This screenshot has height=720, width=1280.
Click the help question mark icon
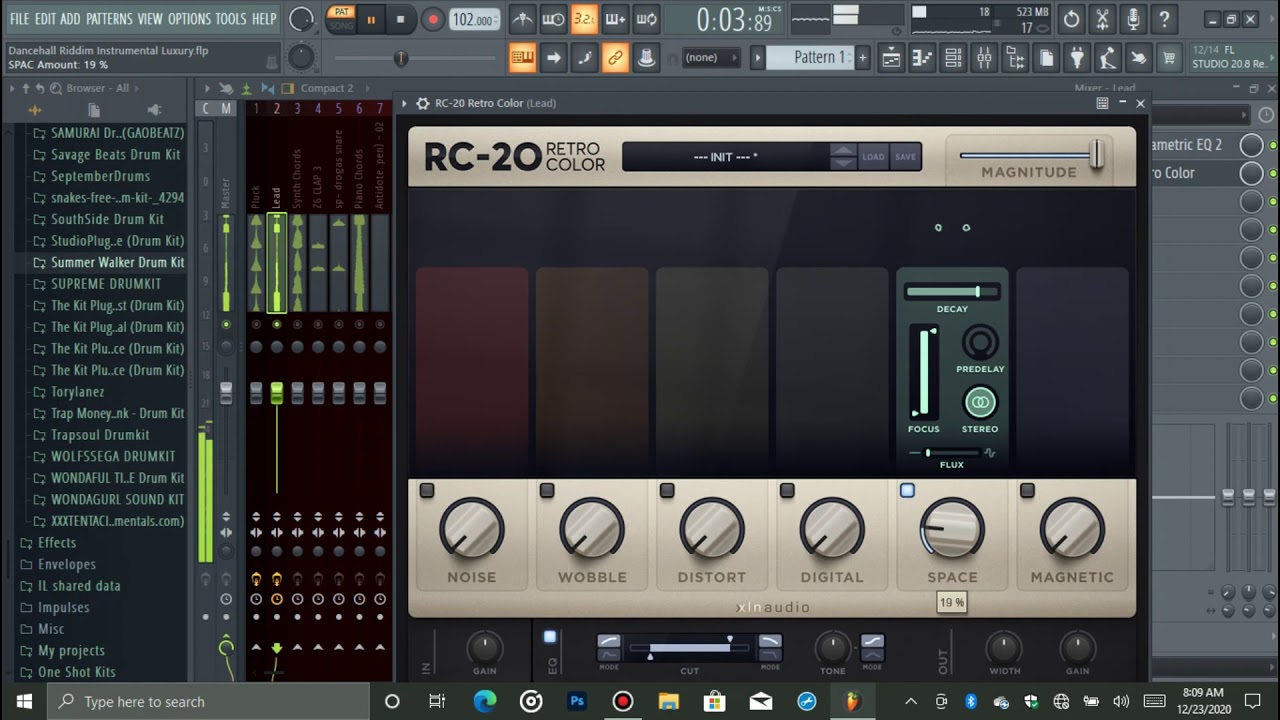tap(1164, 19)
